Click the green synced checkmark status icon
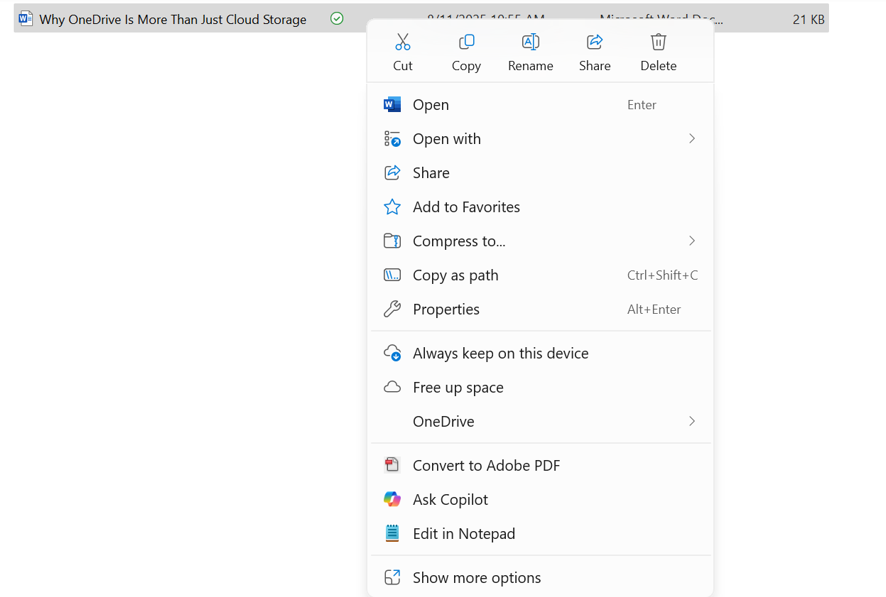 click(337, 19)
